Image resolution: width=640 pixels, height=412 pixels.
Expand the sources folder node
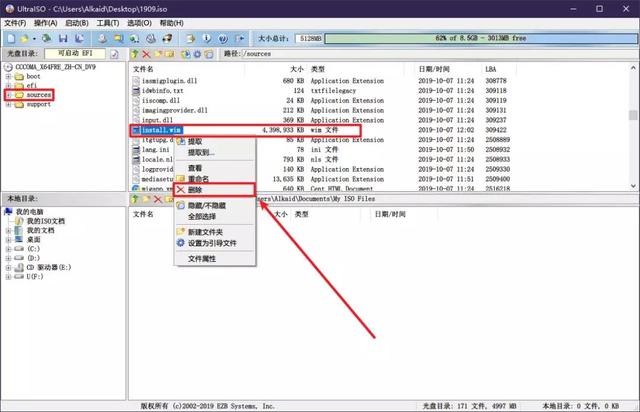click(x=8, y=95)
